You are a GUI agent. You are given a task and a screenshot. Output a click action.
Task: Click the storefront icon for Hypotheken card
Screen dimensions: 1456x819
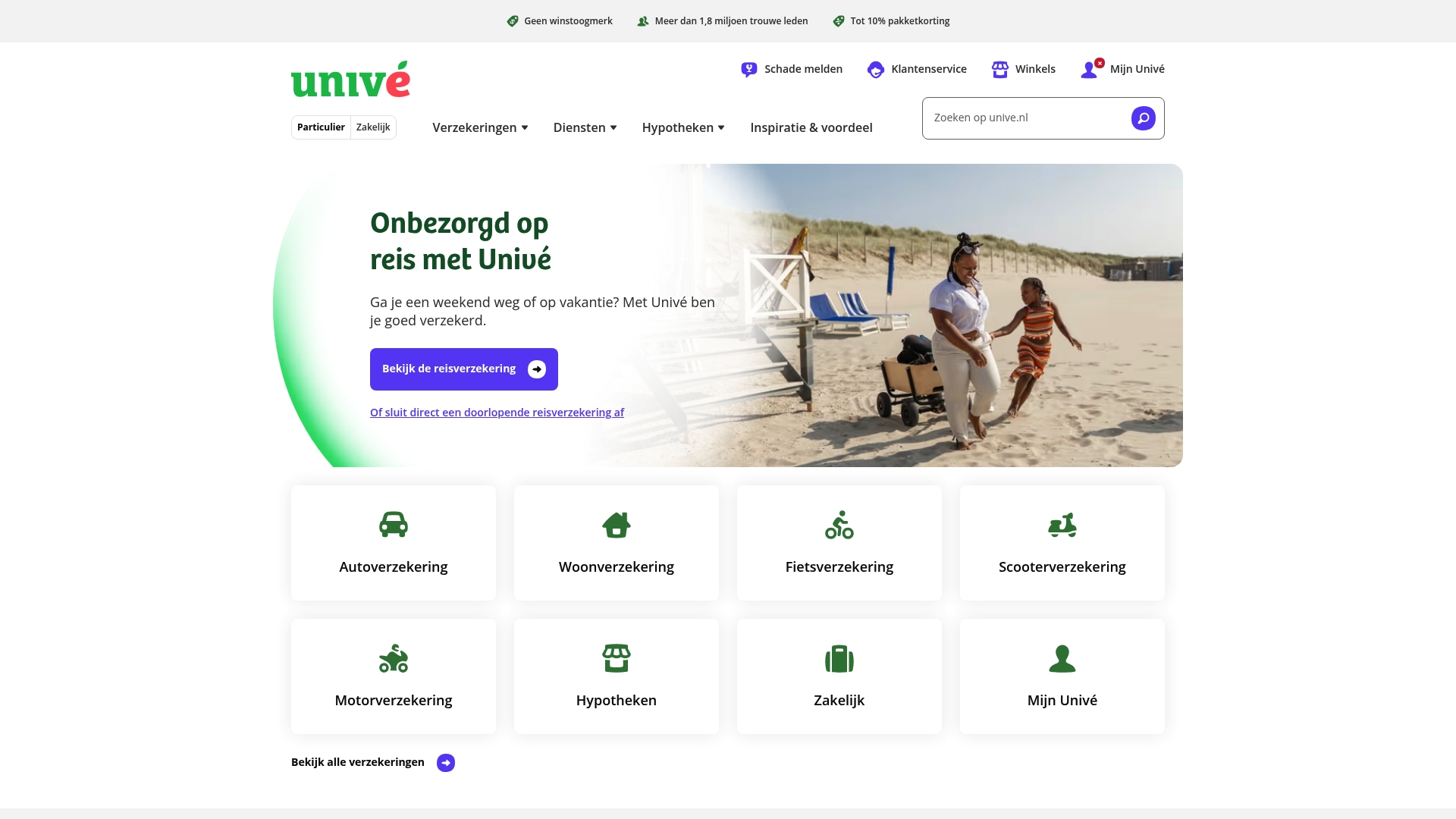click(617, 658)
